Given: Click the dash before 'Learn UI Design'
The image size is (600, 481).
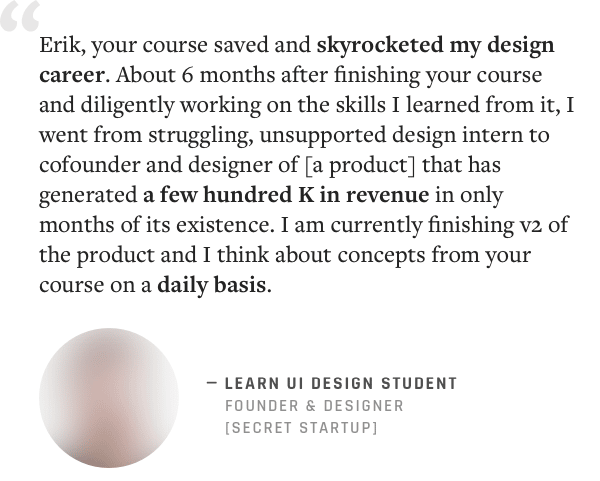Looking at the screenshot, I should [212, 383].
